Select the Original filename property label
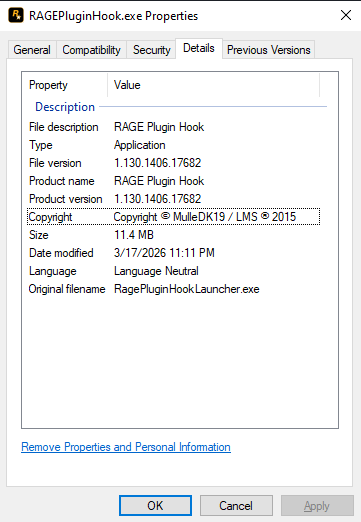361x522 pixels. (67, 289)
